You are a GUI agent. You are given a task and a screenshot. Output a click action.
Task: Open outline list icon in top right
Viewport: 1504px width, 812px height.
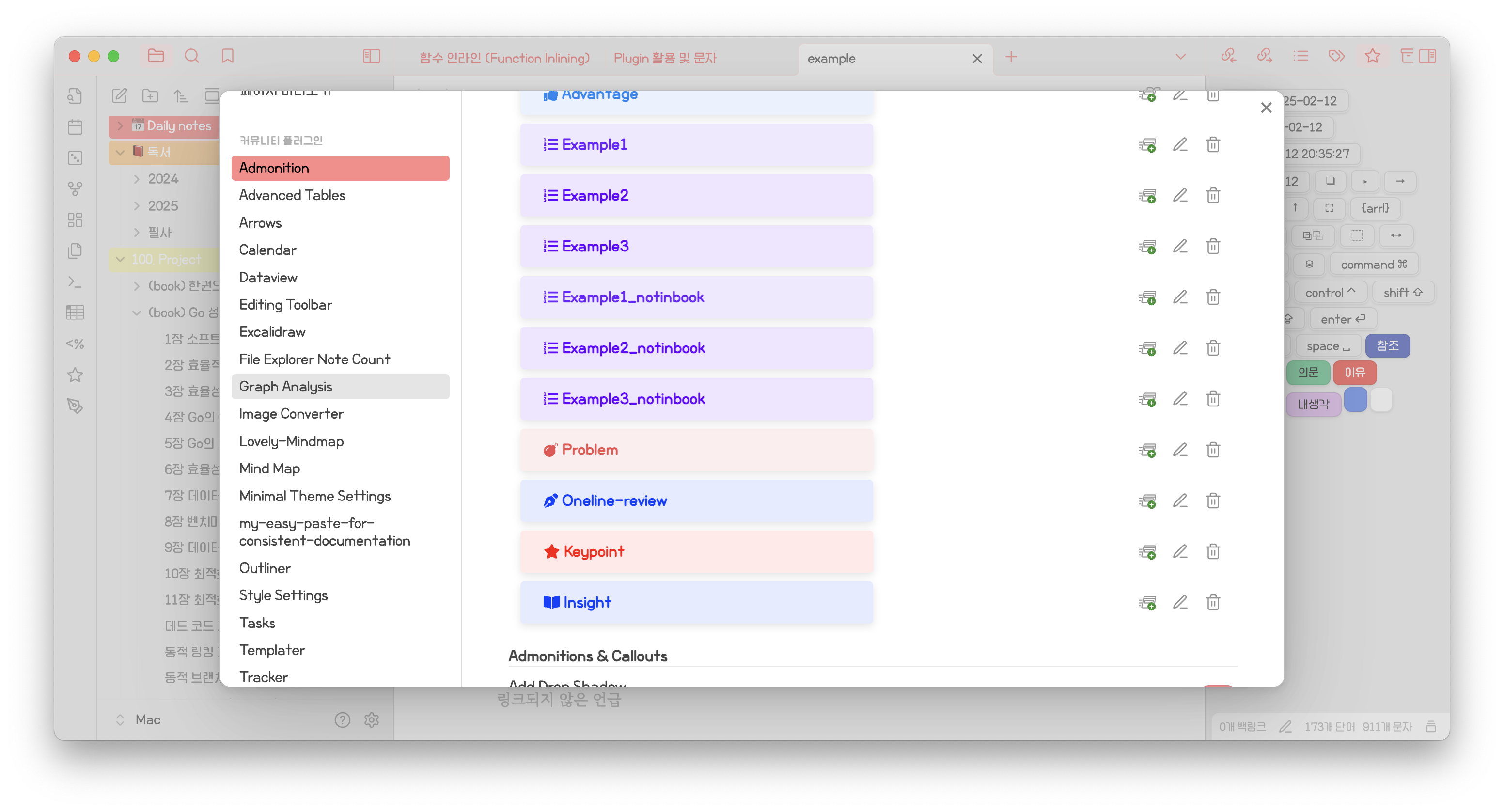1301,56
